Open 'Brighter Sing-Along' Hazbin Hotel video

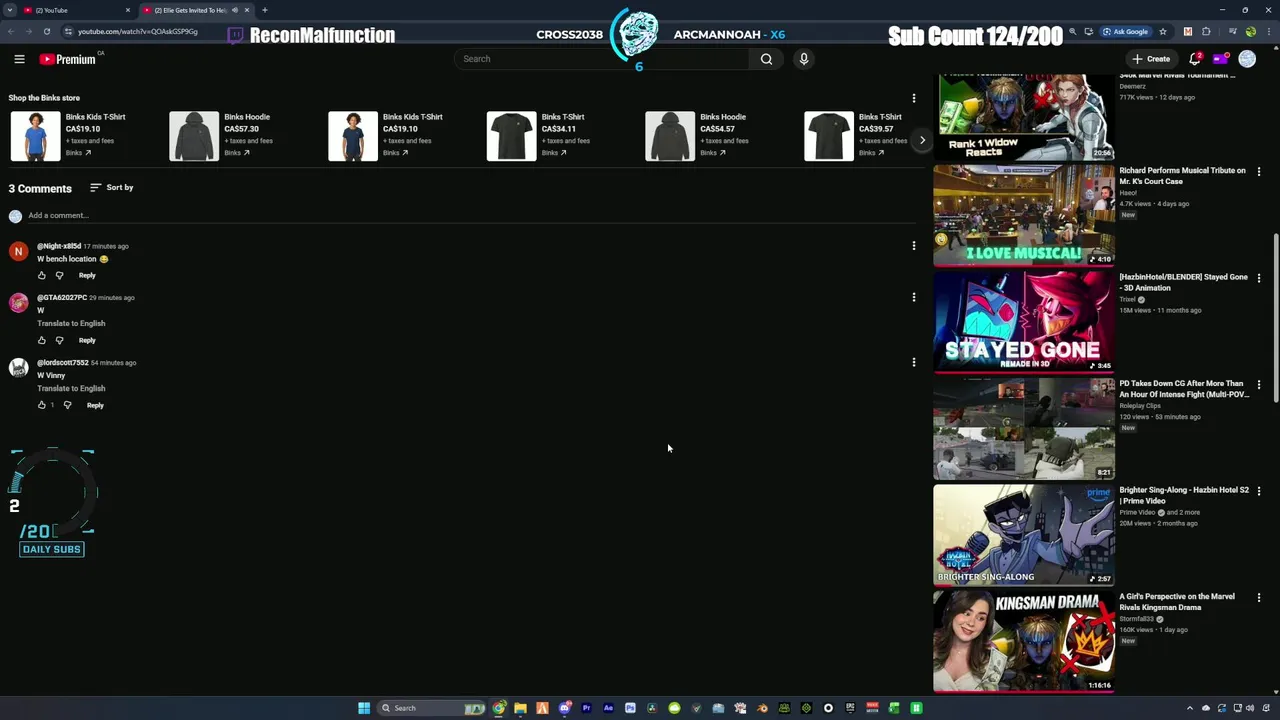[1023, 535]
